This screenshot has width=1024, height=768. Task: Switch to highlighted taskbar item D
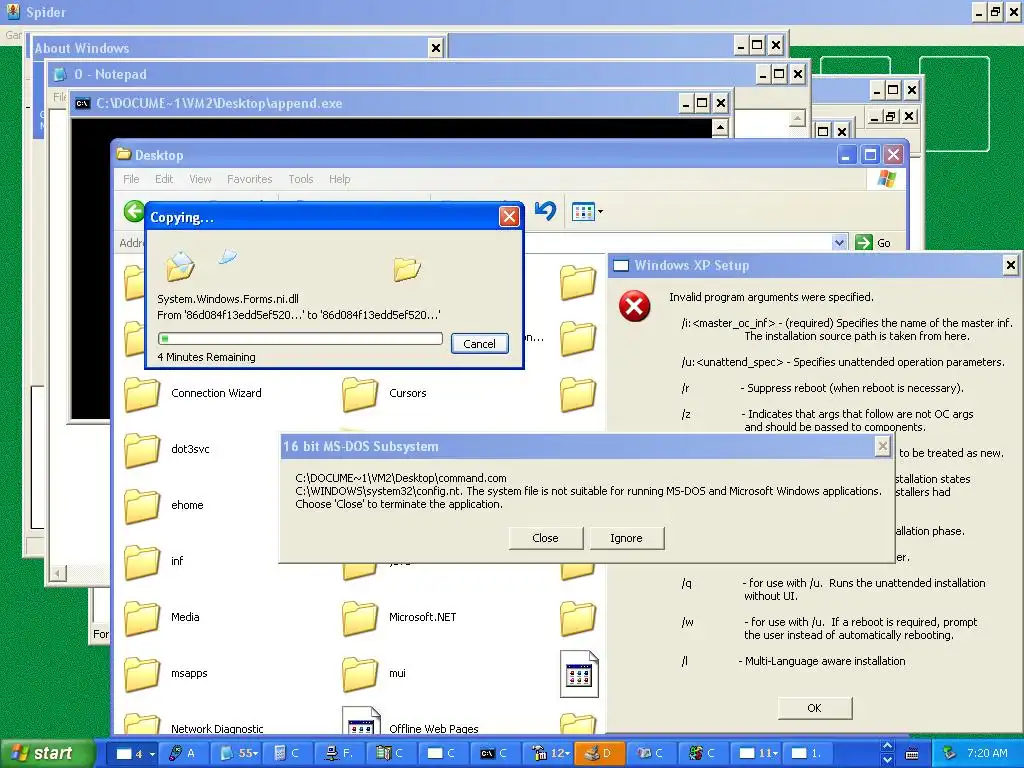[x=600, y=753]
